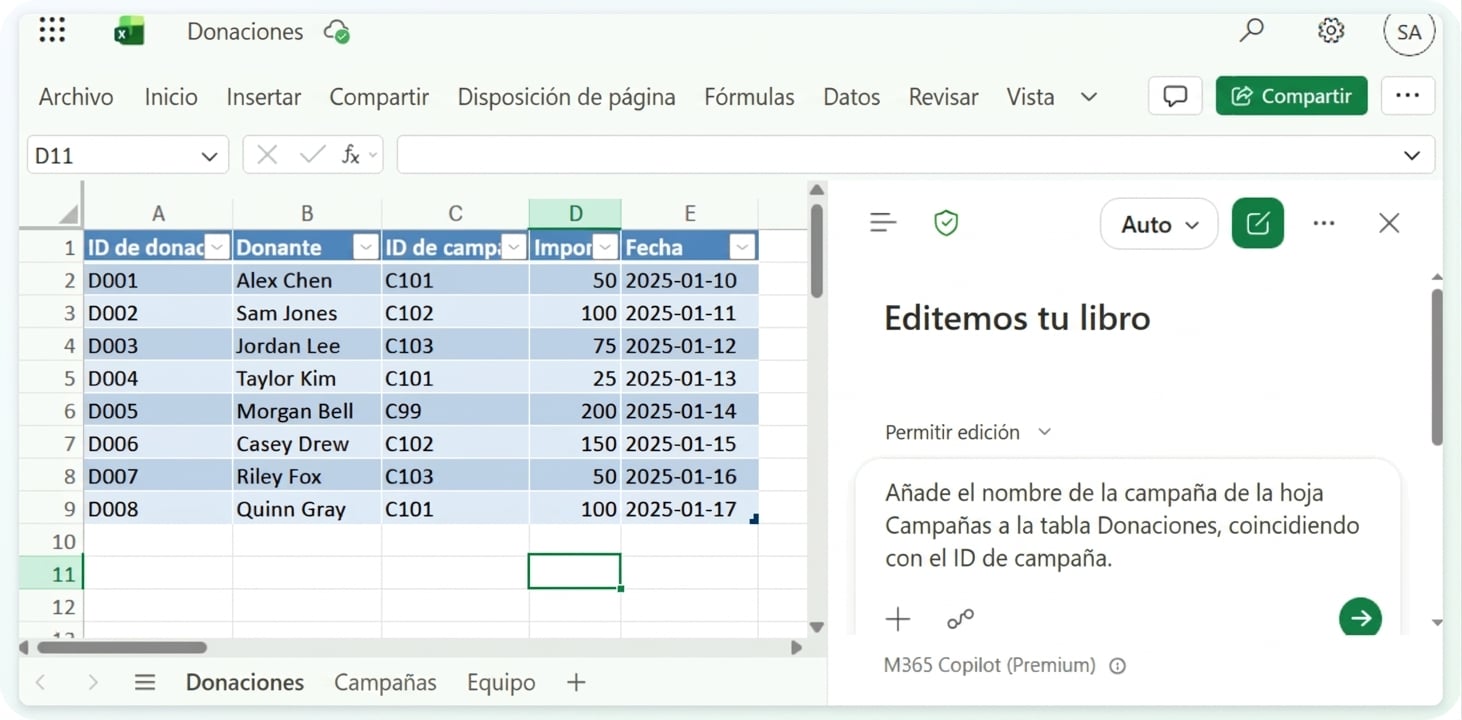The height and width of the screenshot is (720, 1462).
Task: Open Copilot pane more options ellipsis
Action: pos(1324,223)
